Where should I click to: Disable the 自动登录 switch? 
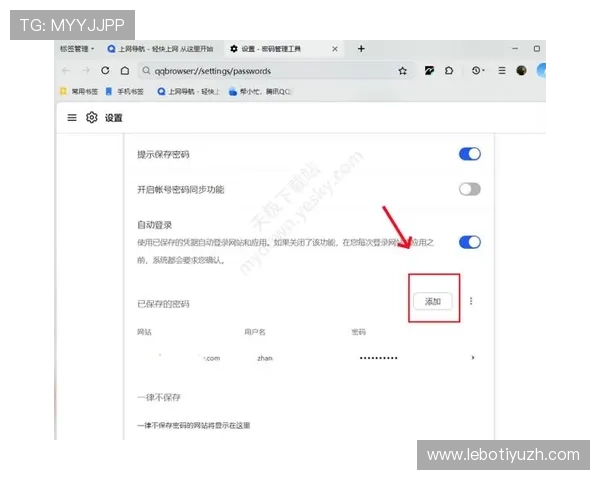[470, 242]
